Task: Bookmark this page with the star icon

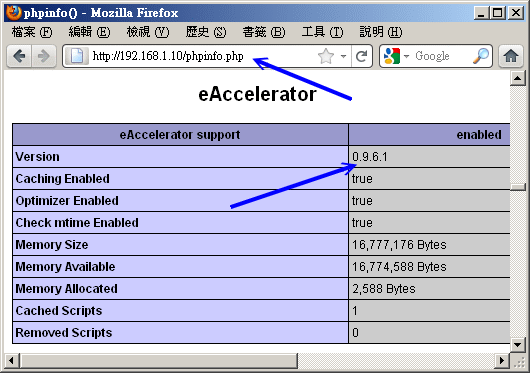Action: [326, 56]
